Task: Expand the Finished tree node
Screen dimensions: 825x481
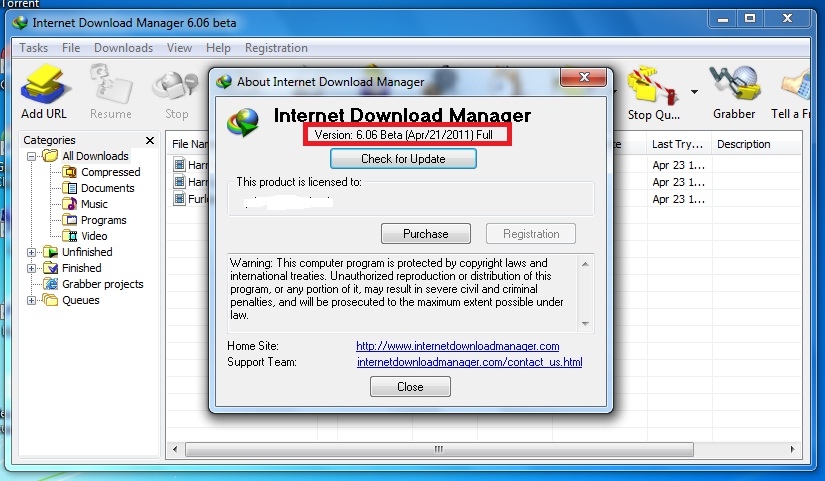Action: pyautogui.click(x=32, y=268)
